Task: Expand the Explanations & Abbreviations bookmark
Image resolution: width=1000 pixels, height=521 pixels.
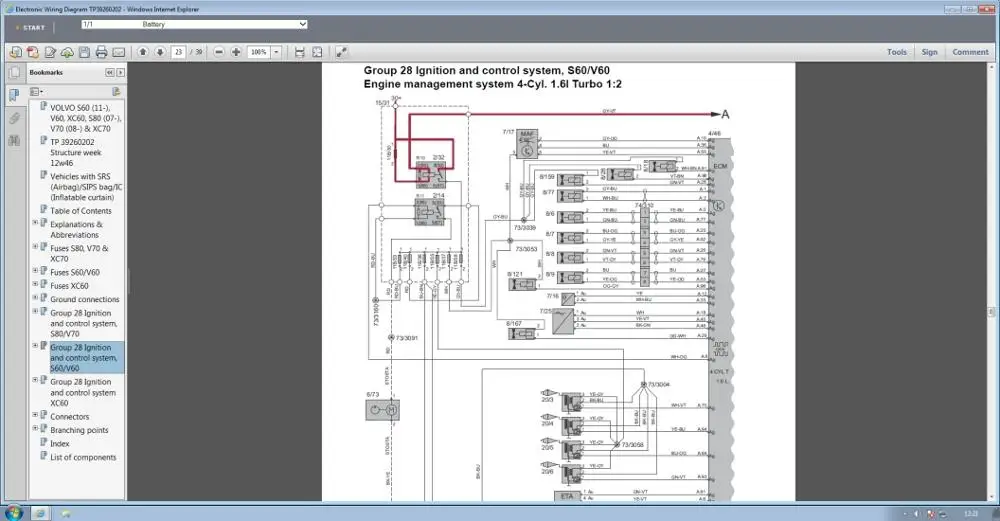Action: click(x=35, y=223)
